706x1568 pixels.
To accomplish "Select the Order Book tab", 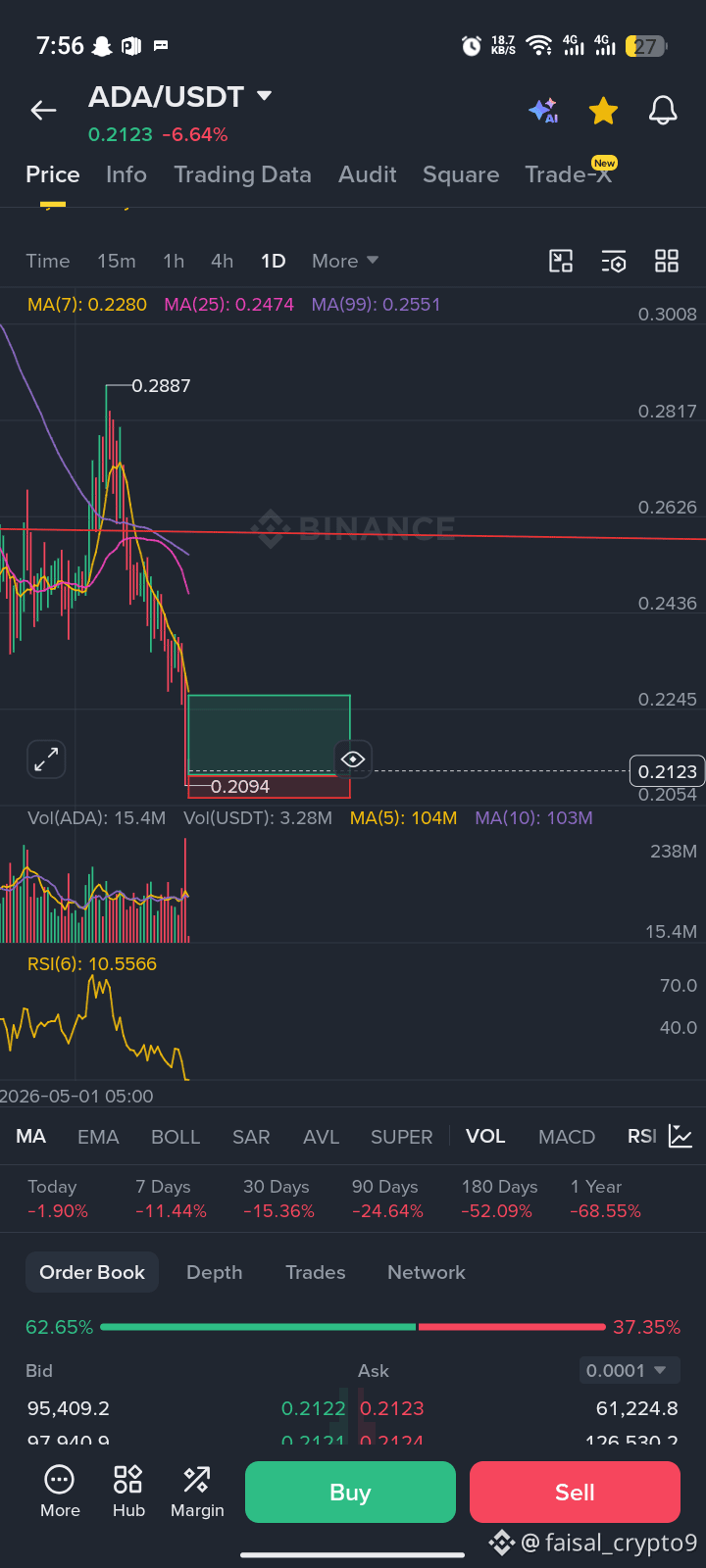I will 92,1272.
